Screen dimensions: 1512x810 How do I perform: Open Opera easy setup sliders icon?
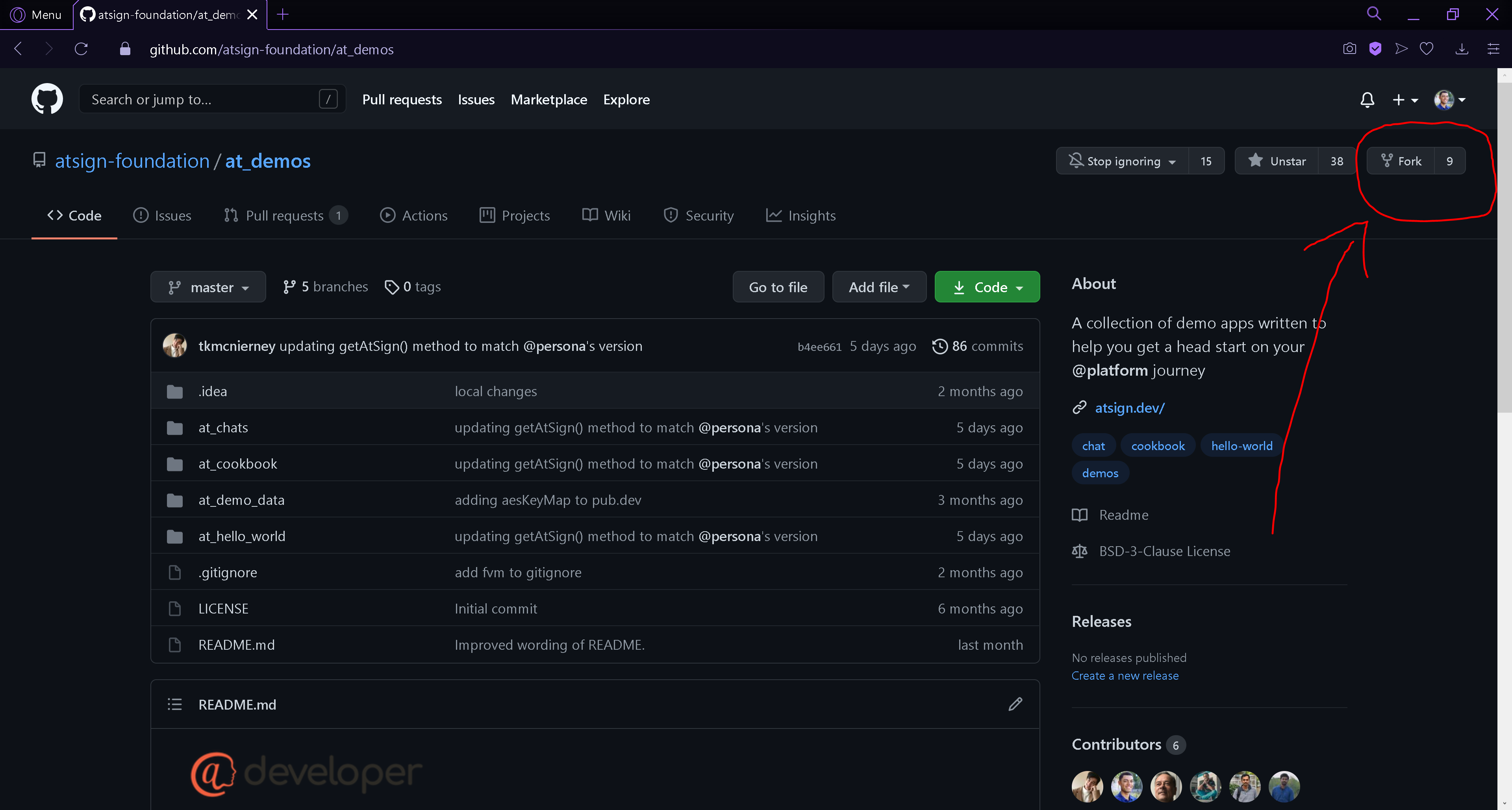tap(1493, 49)
